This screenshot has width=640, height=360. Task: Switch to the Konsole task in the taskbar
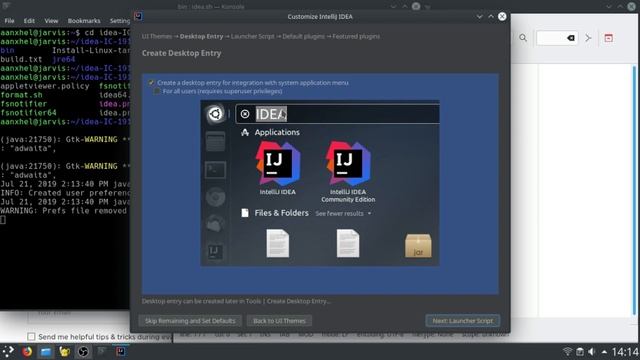tap(102, 351)
